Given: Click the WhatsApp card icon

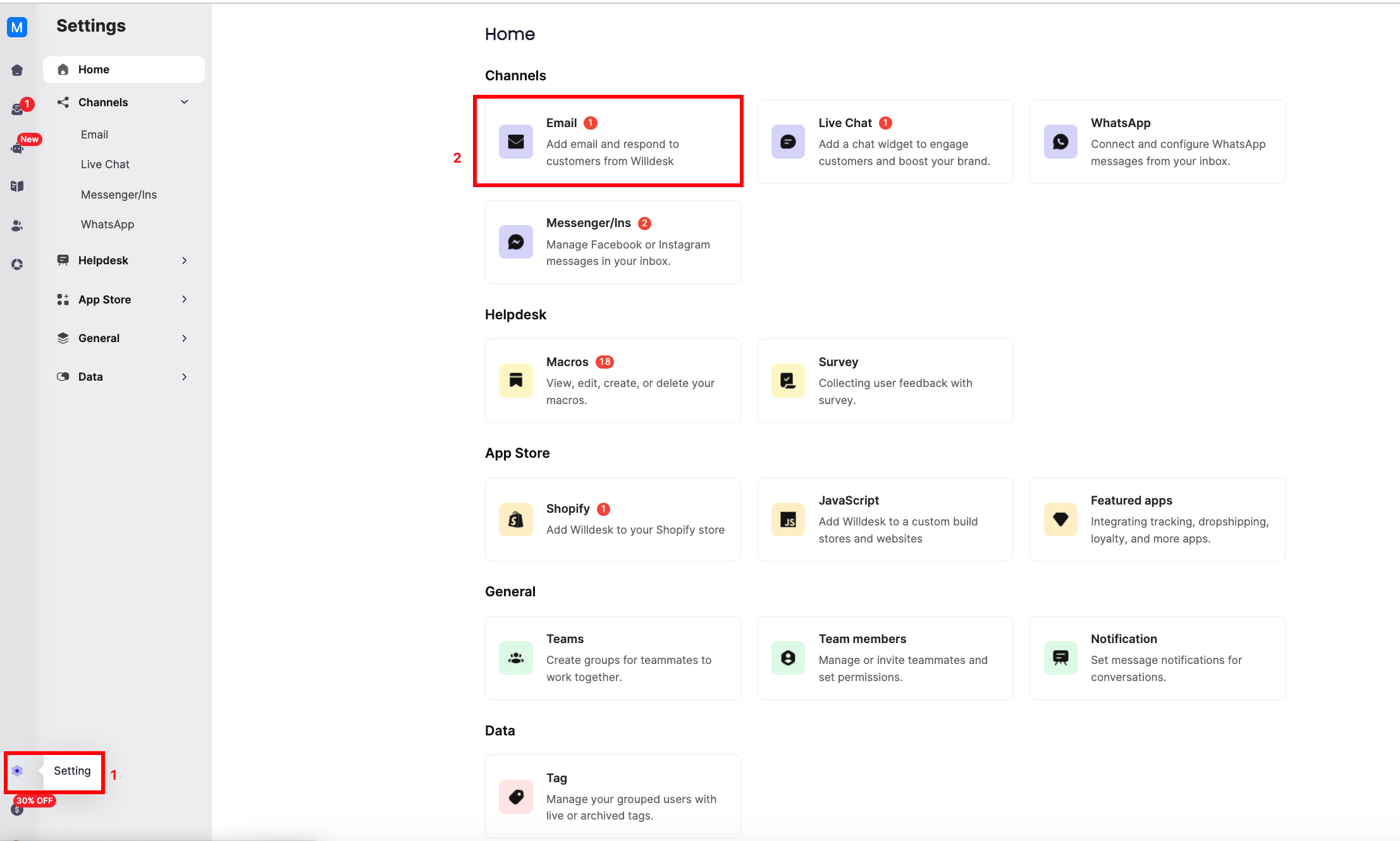Looking at the screenshot, I should coord(1060,142).
